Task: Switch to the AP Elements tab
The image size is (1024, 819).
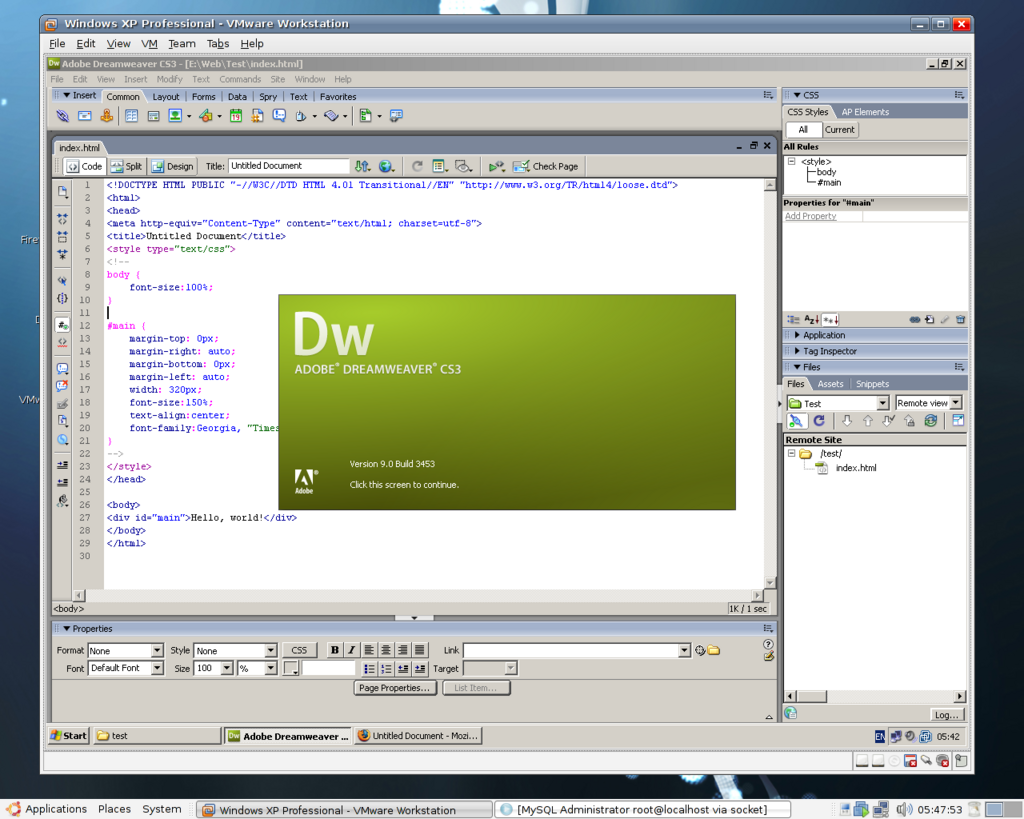Action: (x=865, y=112)
